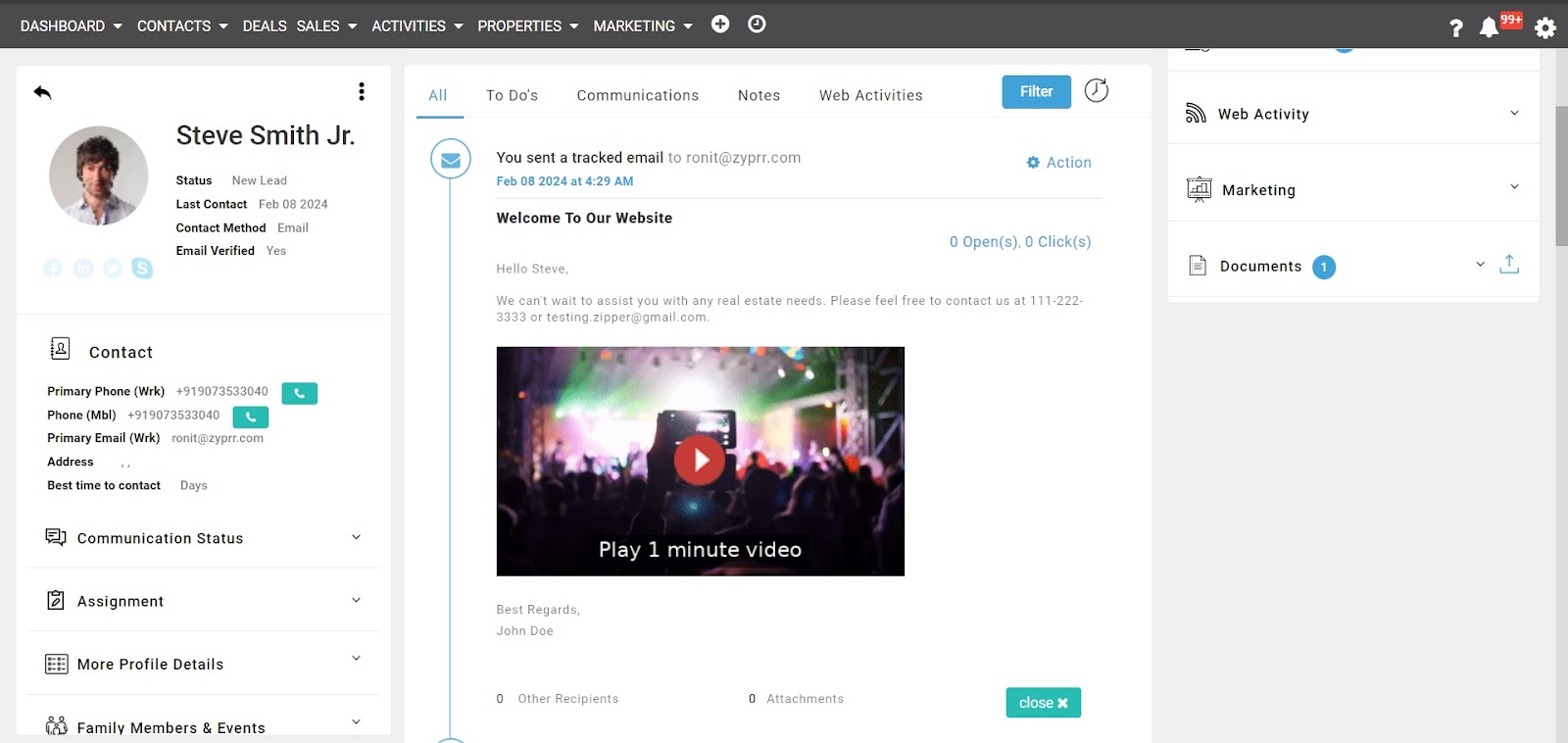Click the refresh timeline clock icon beside Filter
The height and width of the screenshot is (743, 1568).
click(1097, 91)
